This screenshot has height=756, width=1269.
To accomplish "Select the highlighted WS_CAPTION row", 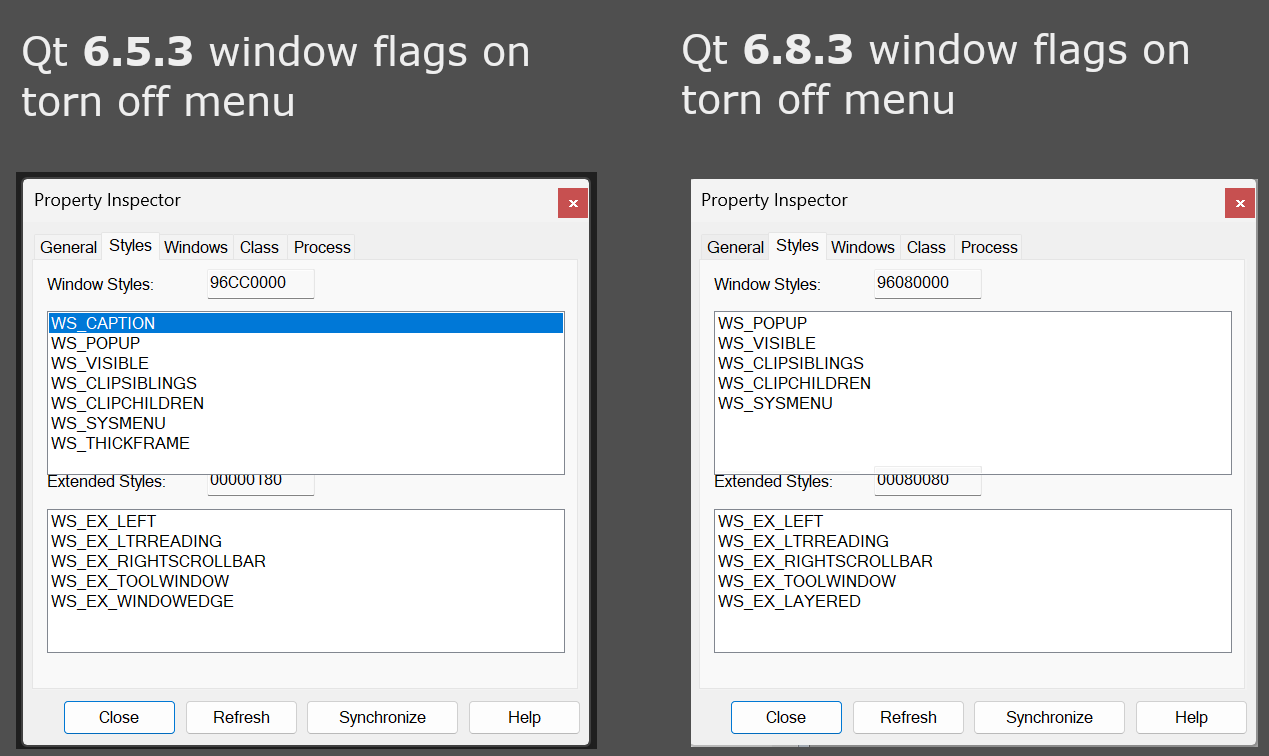I will 306,323.
